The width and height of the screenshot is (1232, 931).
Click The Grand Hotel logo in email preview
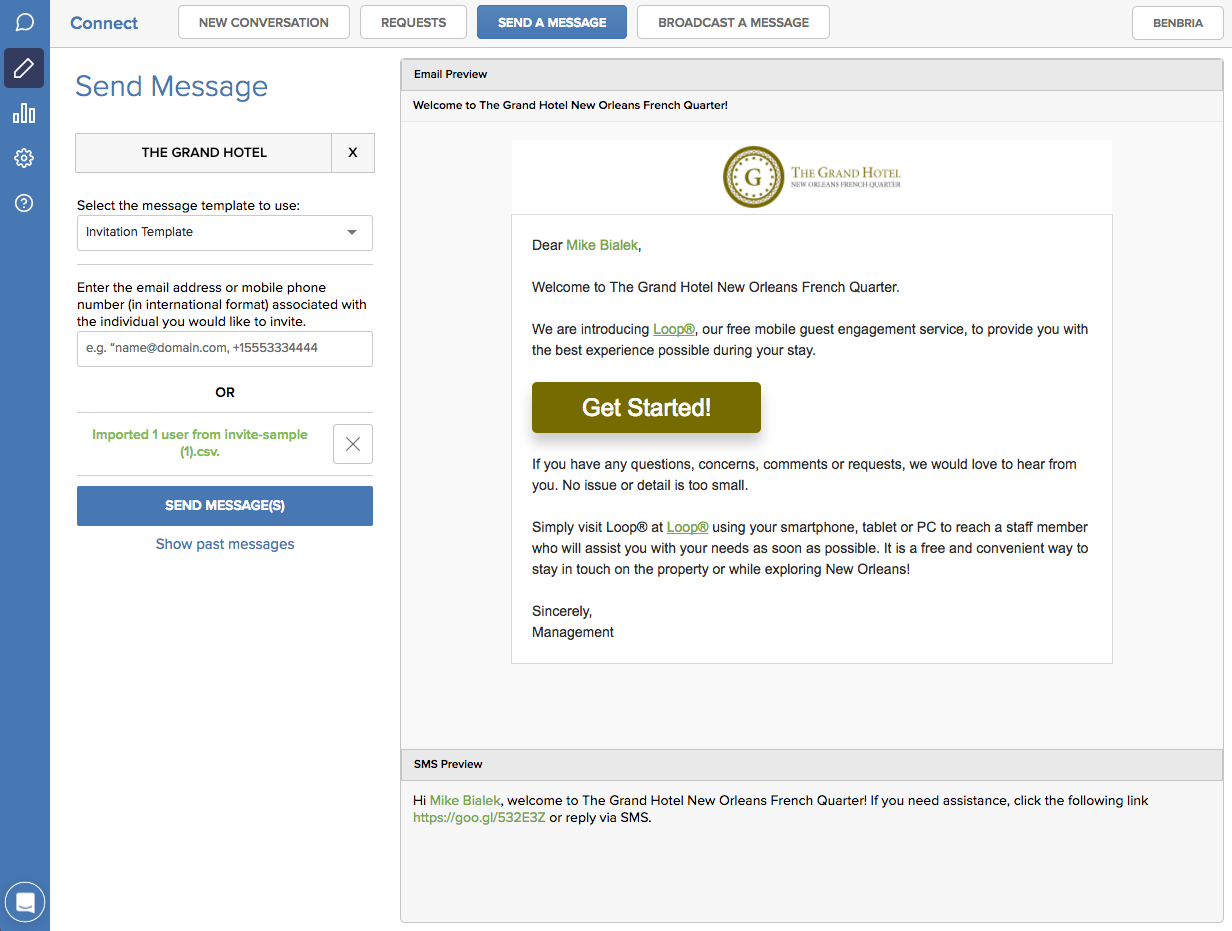click(811, 177)
